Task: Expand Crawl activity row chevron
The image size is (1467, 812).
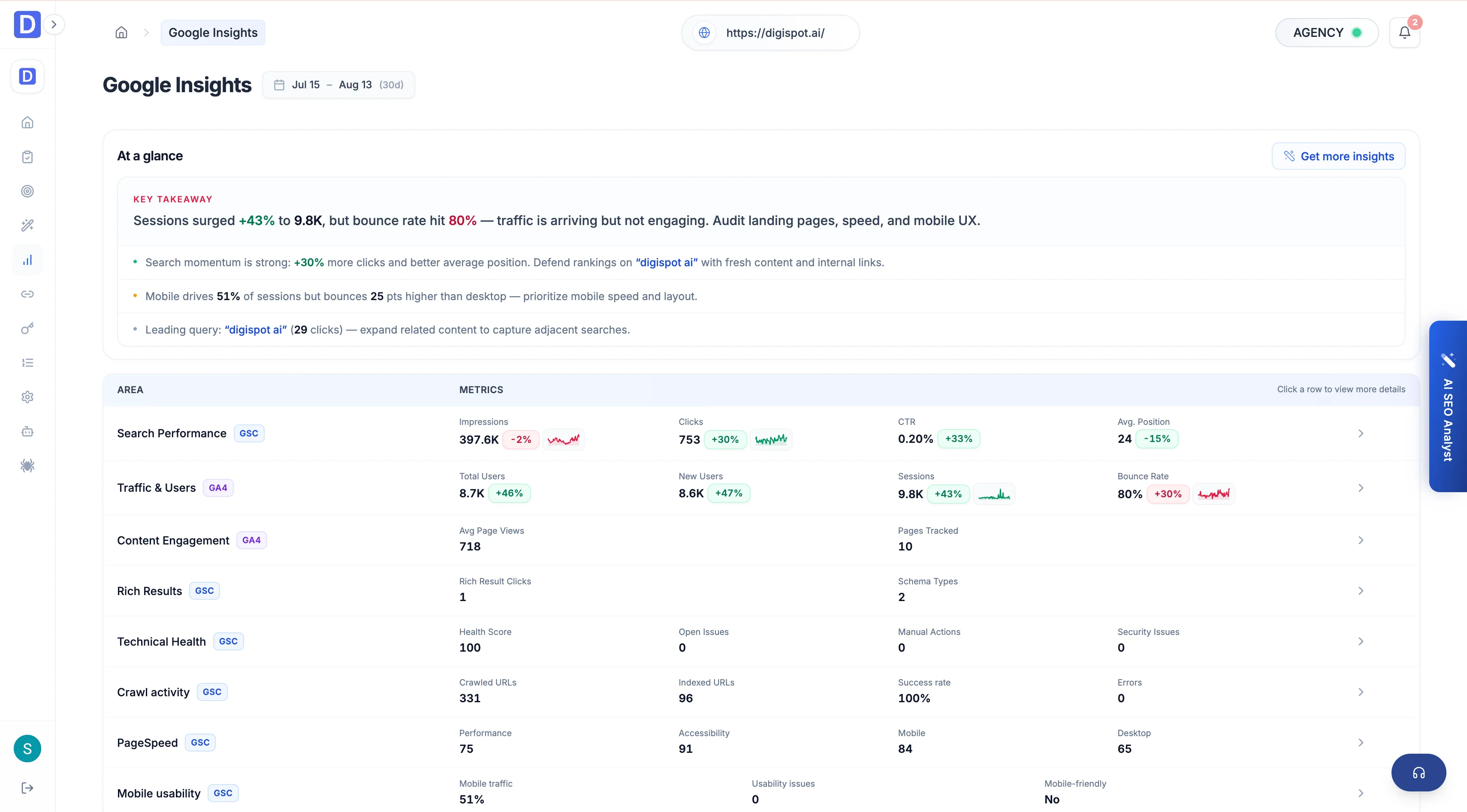Action: 1361,692
